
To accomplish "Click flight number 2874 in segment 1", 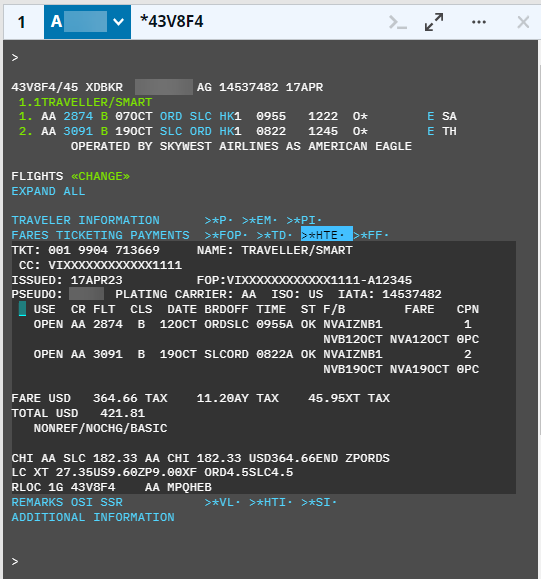I will [x=78, y=117].
